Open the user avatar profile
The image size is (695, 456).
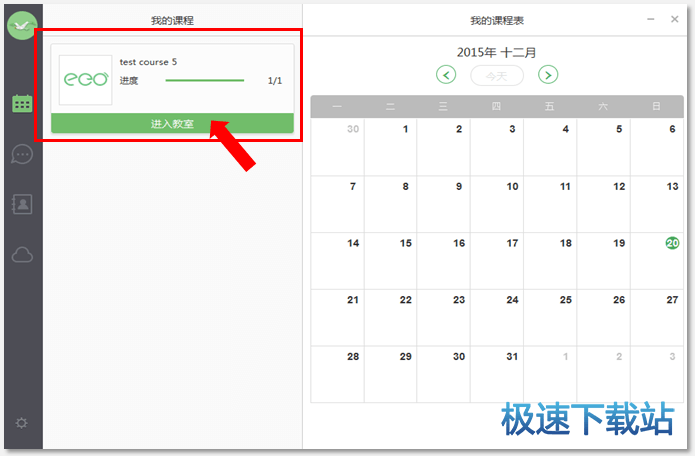(x=22, y=26)
